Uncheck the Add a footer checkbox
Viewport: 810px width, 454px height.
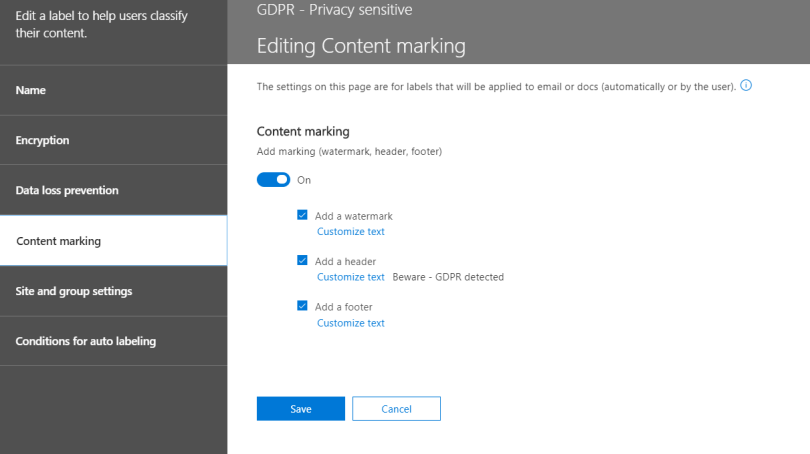pos(302,306)
